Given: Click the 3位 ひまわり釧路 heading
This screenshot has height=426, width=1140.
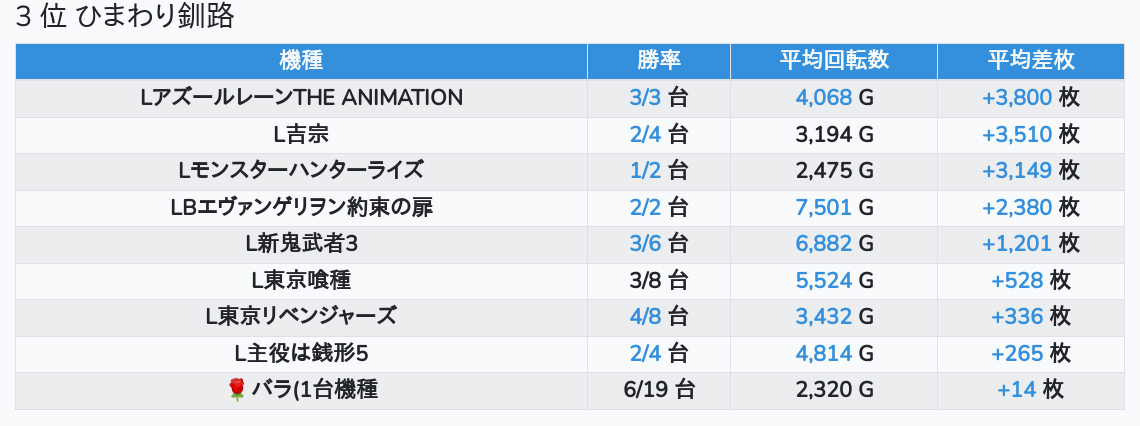Looking at the screenshot, I should [x=125, y=17].
